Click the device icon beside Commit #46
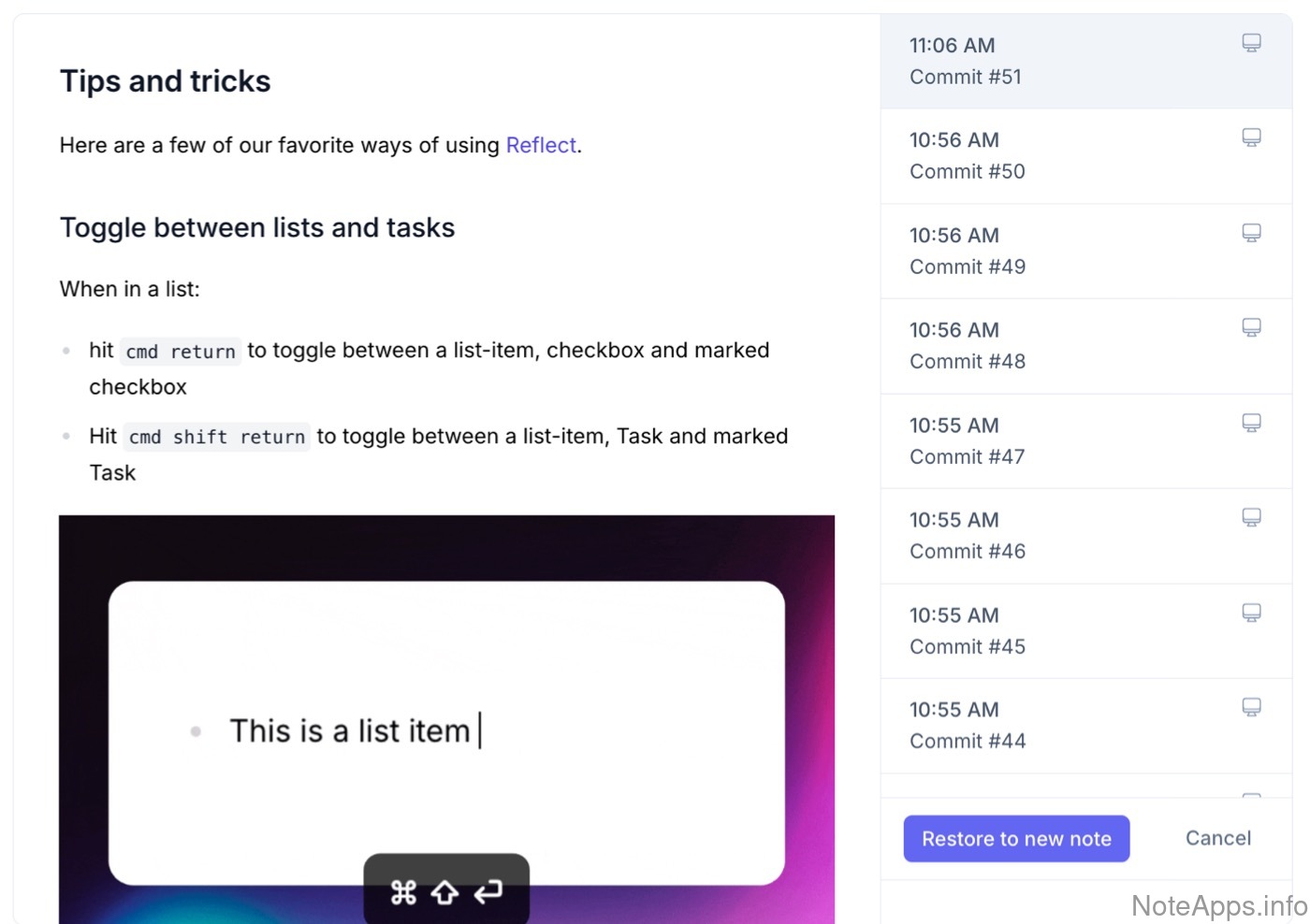 tap(1251, 517)
